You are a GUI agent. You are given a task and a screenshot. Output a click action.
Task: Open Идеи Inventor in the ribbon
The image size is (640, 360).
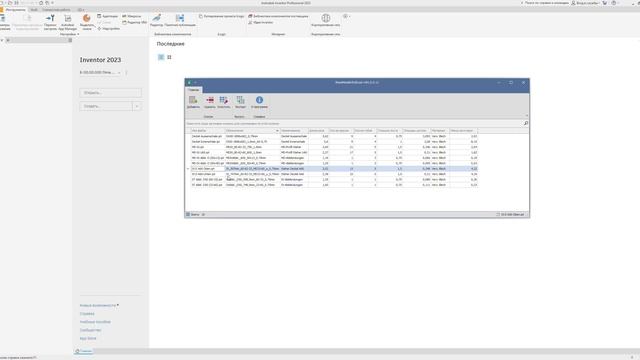tap(260, 22)
